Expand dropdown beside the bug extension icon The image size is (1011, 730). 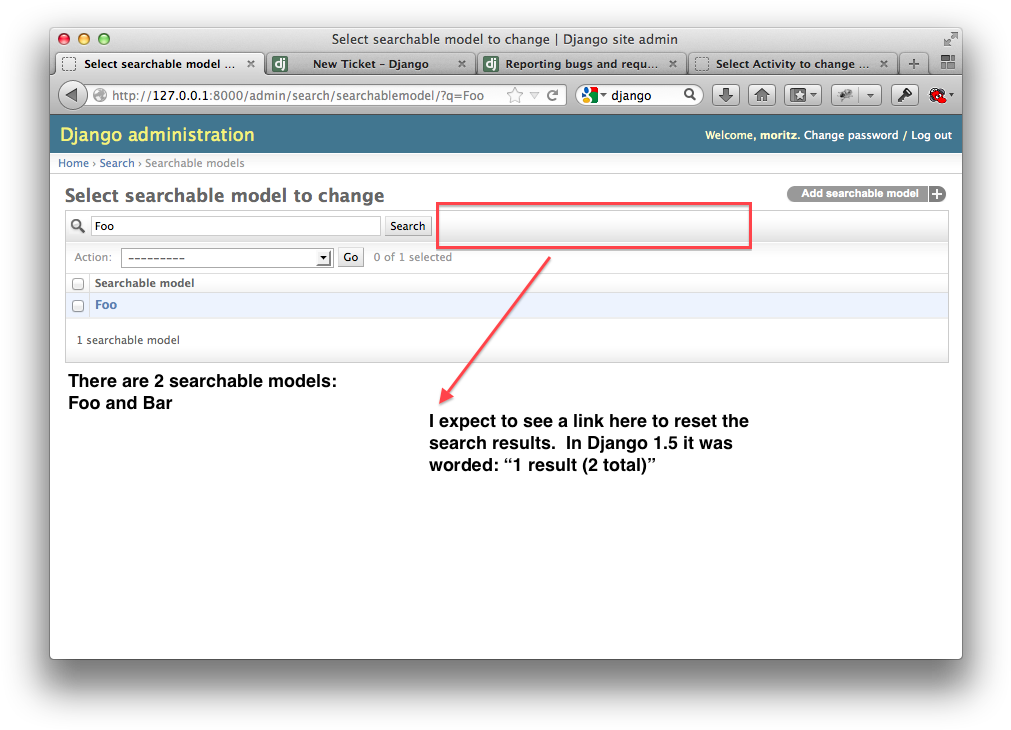pos(870,95)
